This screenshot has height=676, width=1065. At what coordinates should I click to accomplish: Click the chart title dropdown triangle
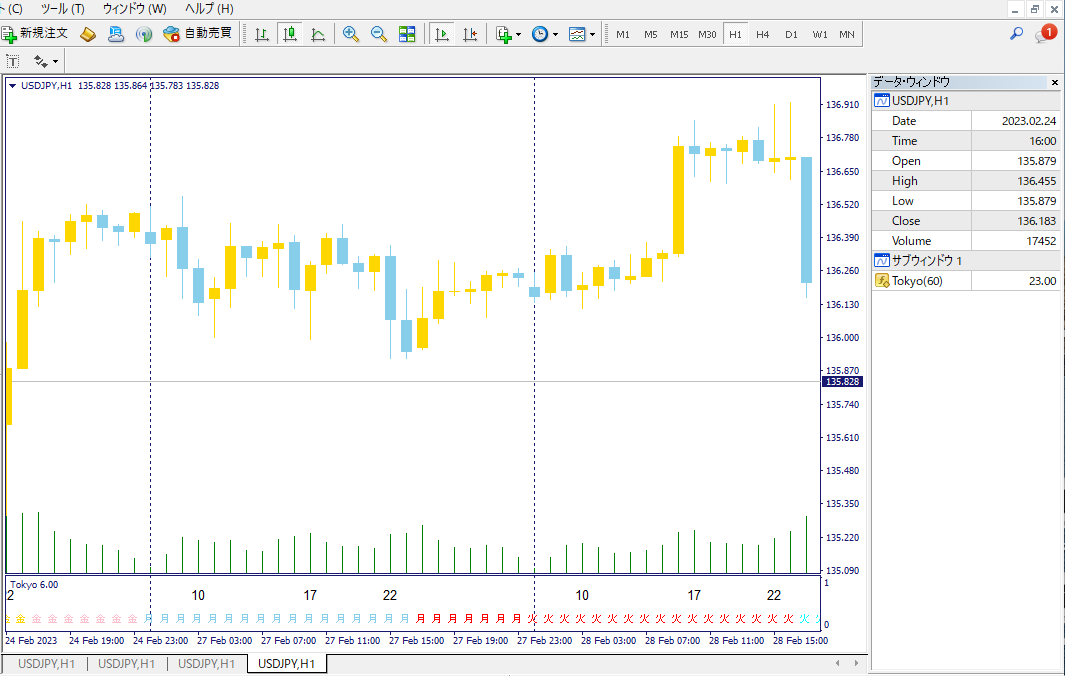[12, 86]
